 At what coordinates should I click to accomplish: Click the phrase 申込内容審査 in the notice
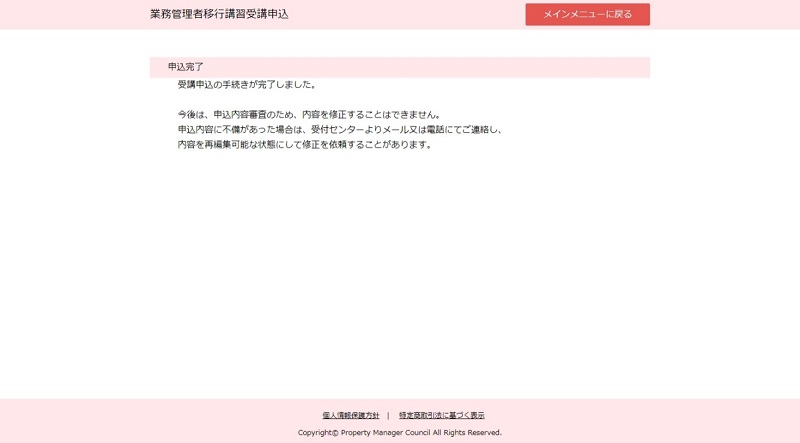point(243,115)
